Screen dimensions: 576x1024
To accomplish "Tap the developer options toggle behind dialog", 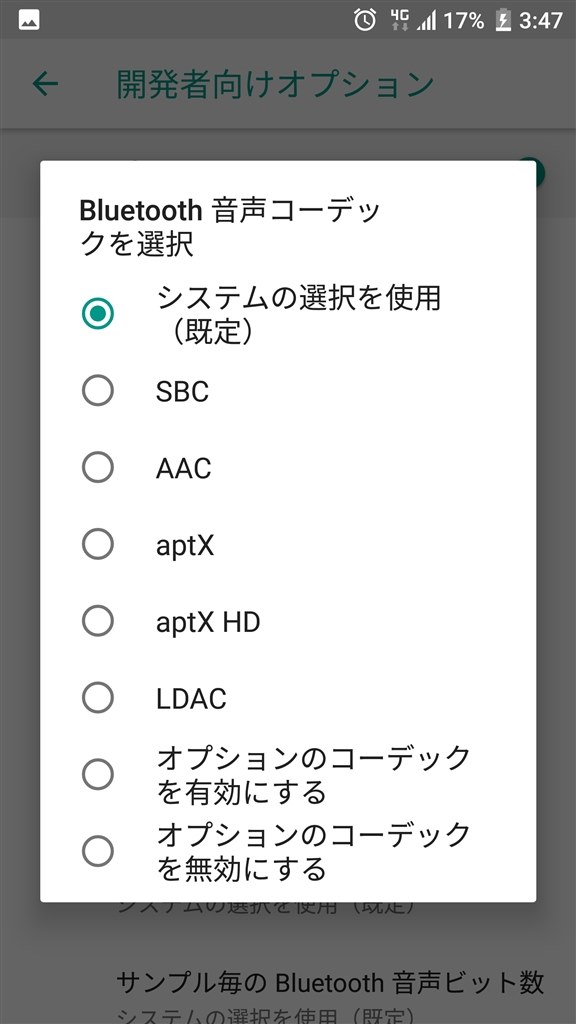I will pyautogui.click(x=538, y=172).
